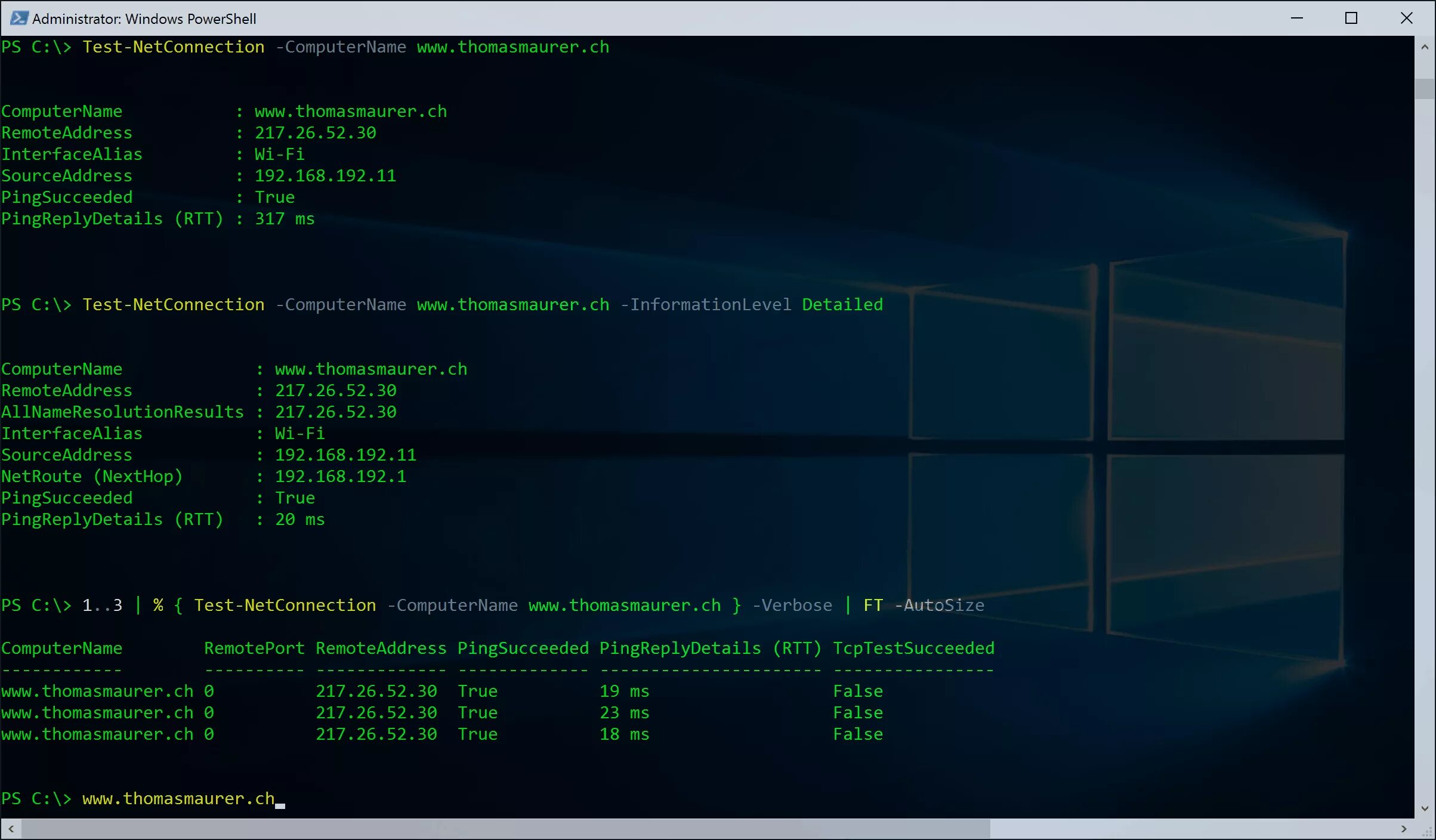This screenshot has height=840, width=1436.
Task: Click the 317 ms RTT value
Action: pyautogui.click(x=284, y=219)
